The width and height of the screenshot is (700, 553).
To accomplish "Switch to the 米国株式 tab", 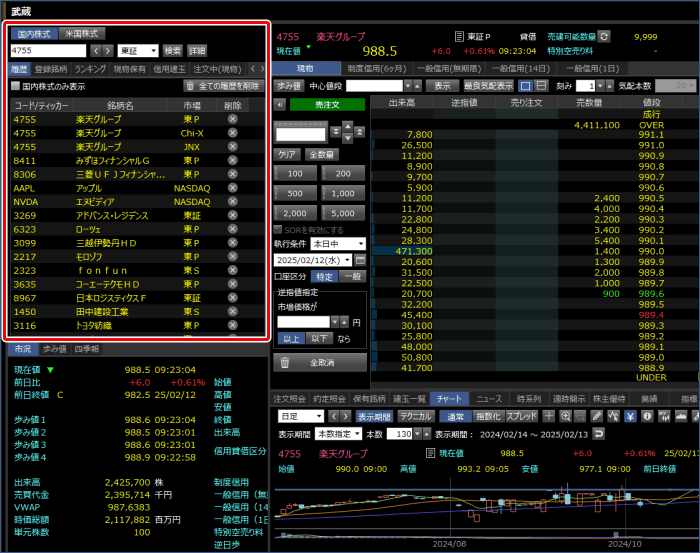I will (x=82, y=33).
